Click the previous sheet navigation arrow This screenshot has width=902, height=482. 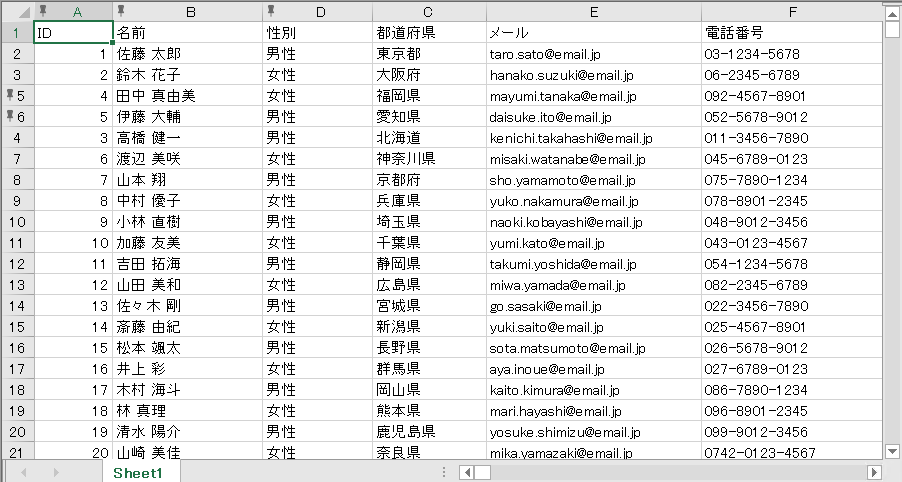(x=24, y=473)
